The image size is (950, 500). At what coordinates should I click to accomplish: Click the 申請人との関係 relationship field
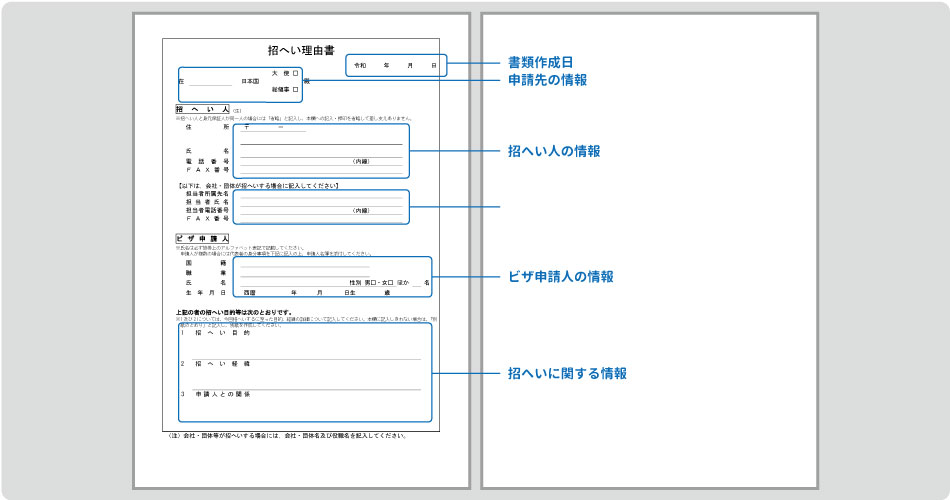point(300,406)
